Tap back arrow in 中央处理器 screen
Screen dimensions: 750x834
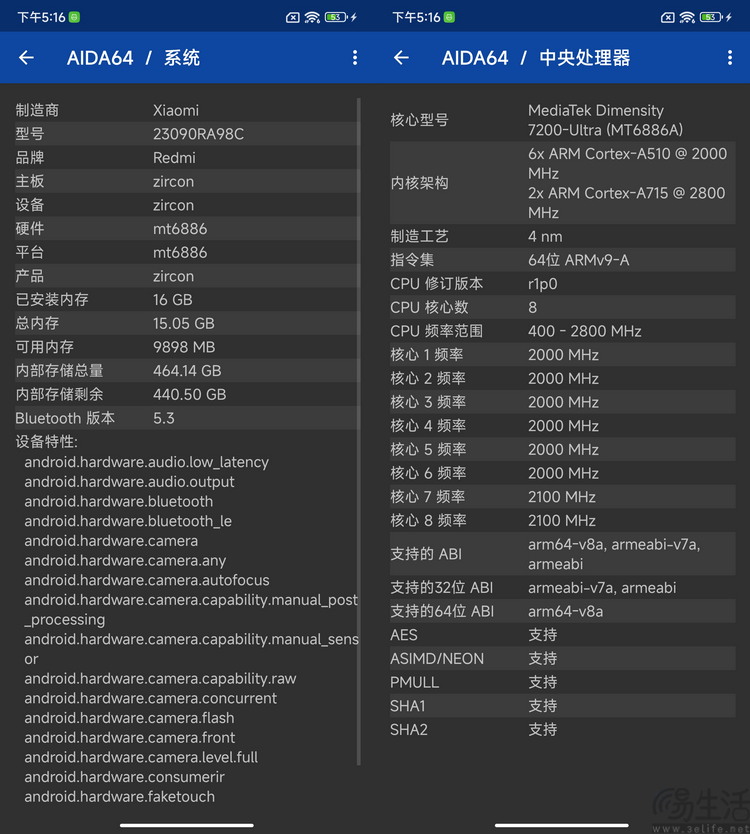coord(401,57)
